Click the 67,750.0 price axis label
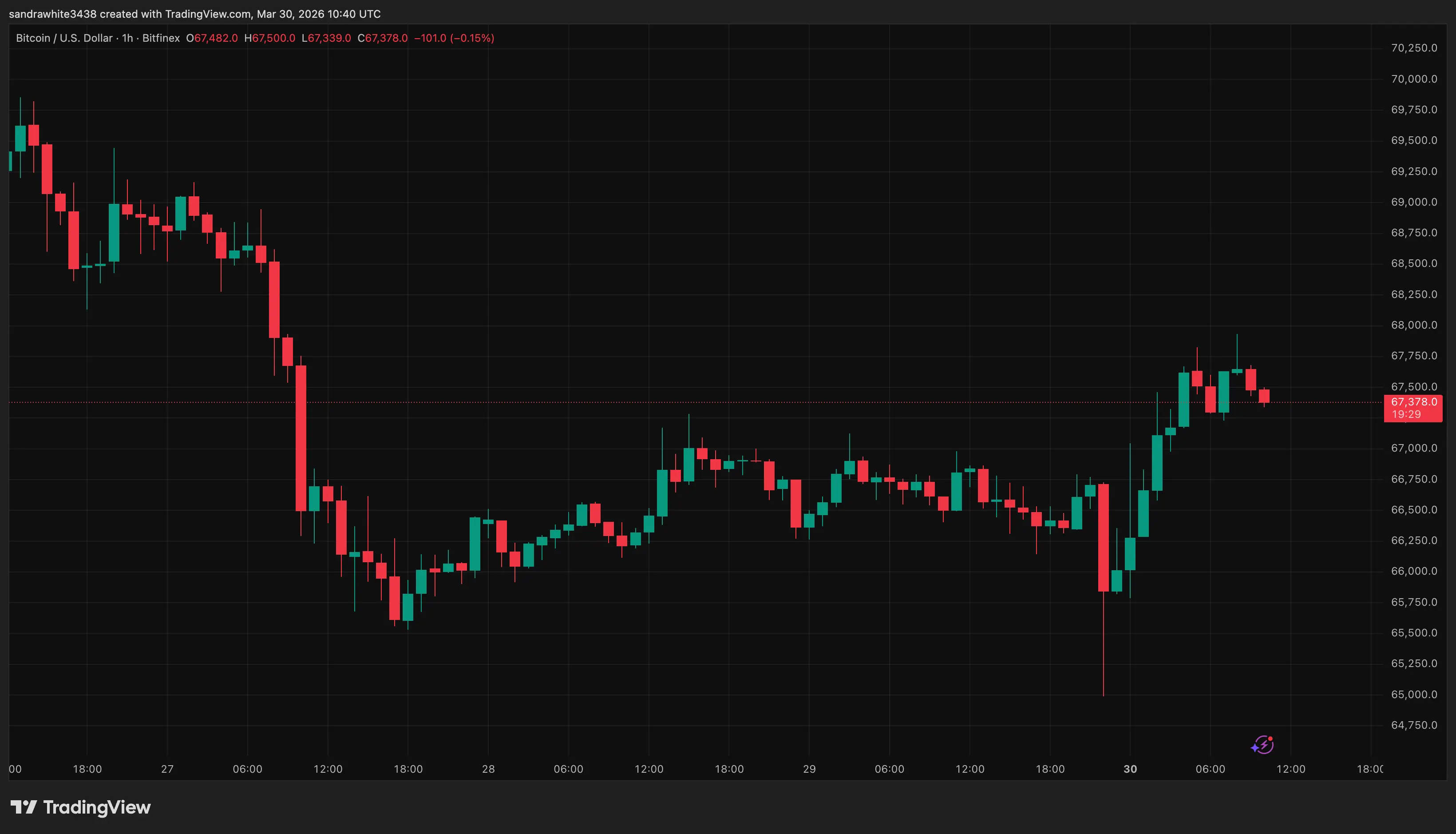Viewport: 1456px width, 834px height. click(x=1414, y=356)
